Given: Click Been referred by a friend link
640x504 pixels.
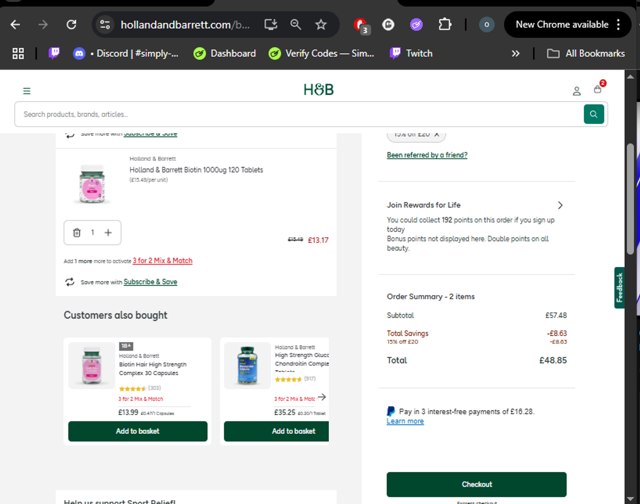Looking at the screenshot, I should point(427,155).
